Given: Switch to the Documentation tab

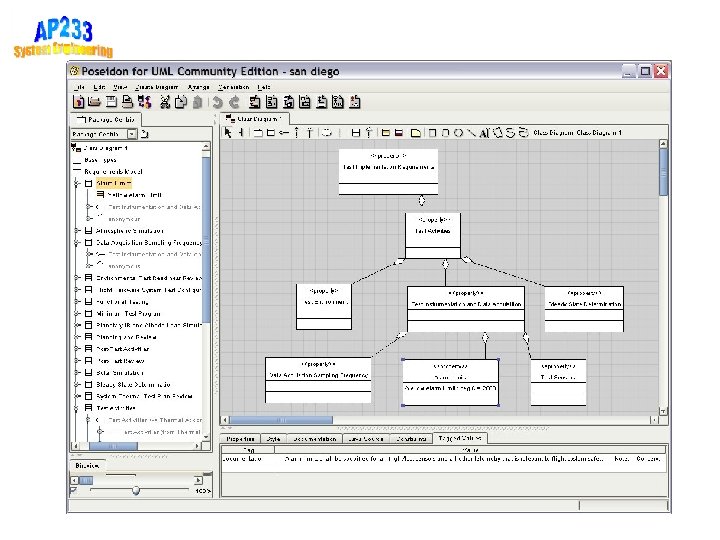Looking at the screenshot, I should (314, 439).
